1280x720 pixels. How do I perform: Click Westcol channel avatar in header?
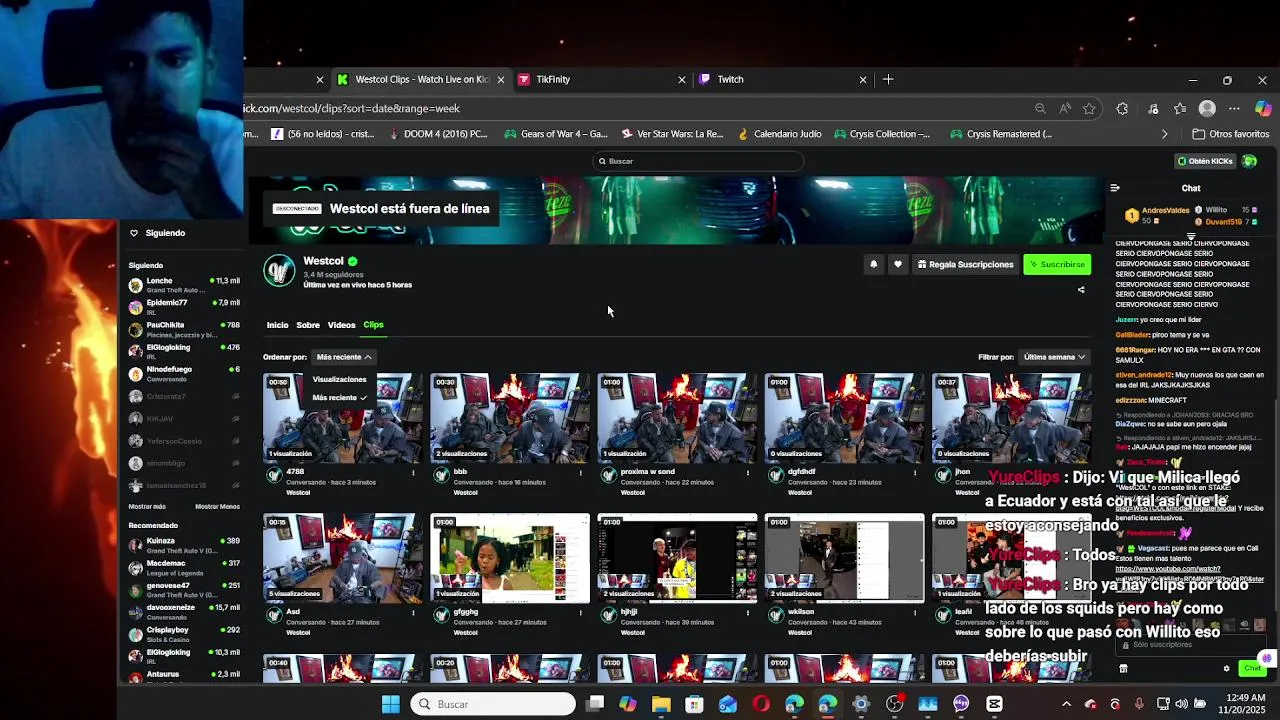point(279,270)
